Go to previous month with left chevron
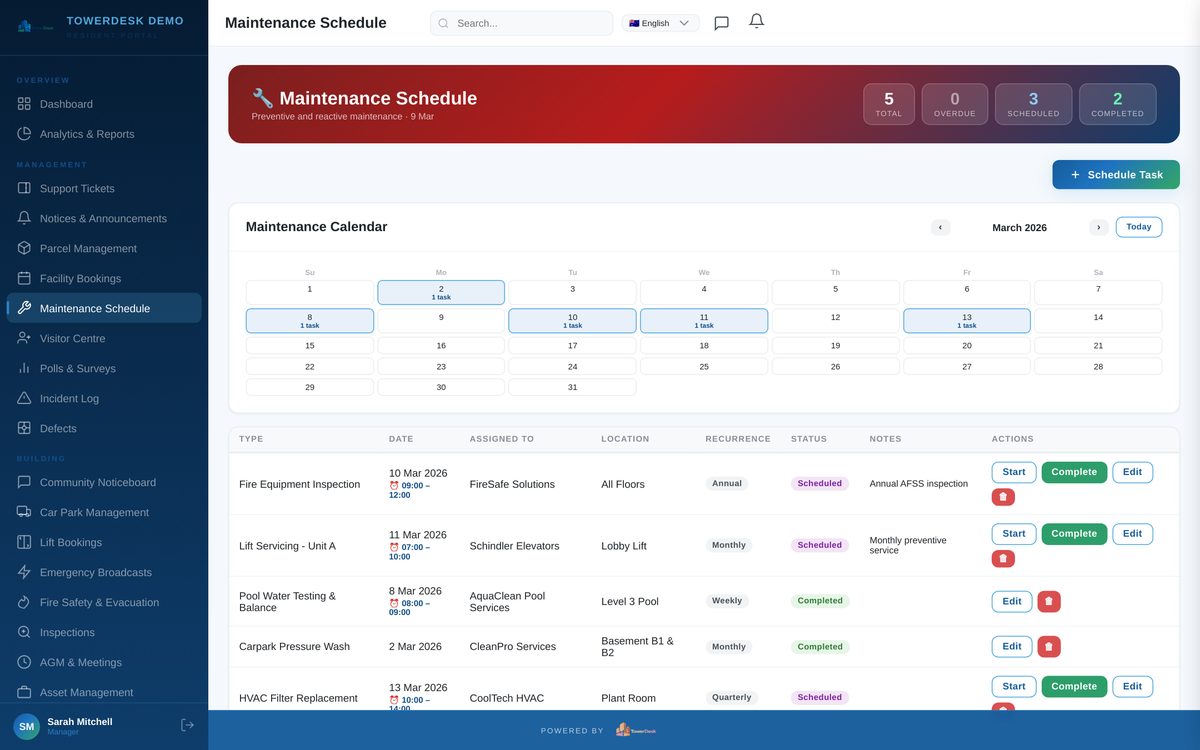The image size is (1200, 750). [940, 227]
